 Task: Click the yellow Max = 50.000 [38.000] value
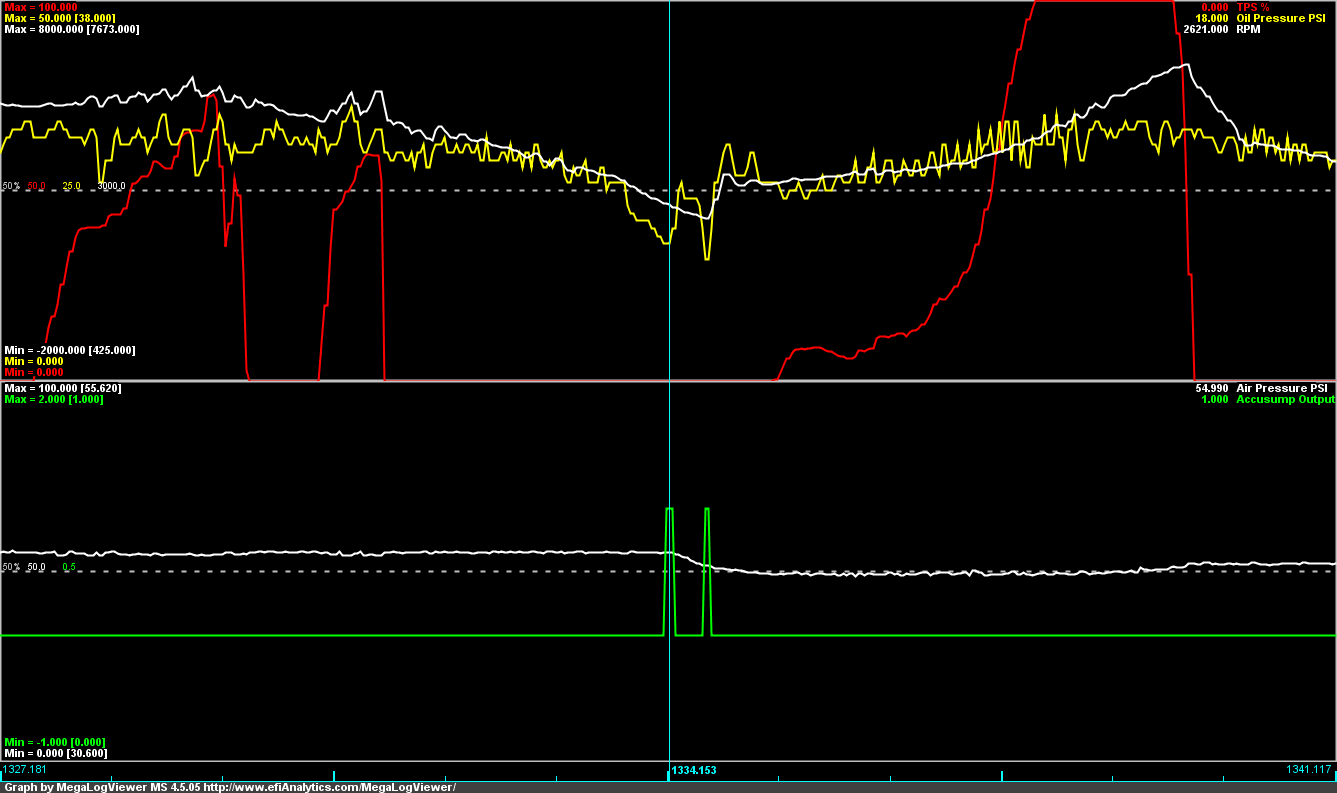66,18
